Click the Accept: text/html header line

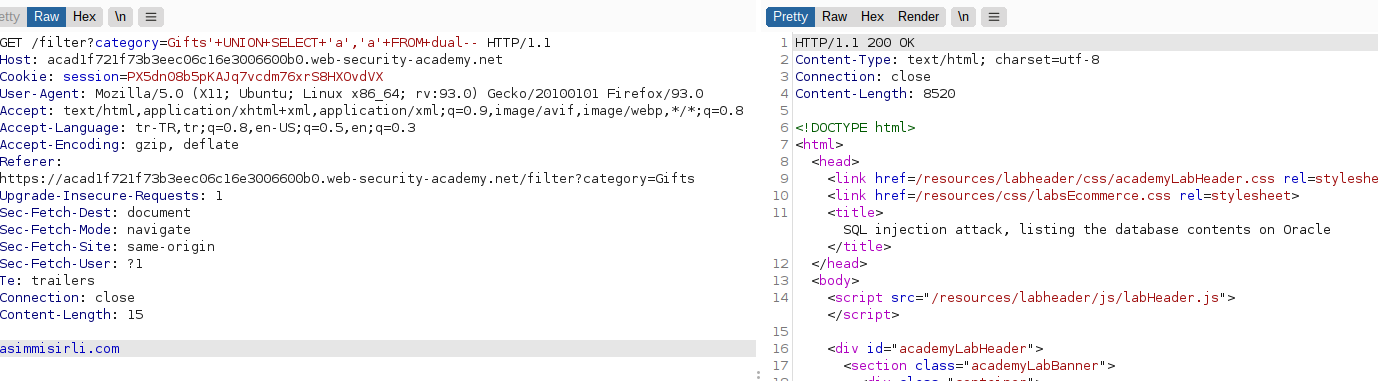(x=372, y=110)
